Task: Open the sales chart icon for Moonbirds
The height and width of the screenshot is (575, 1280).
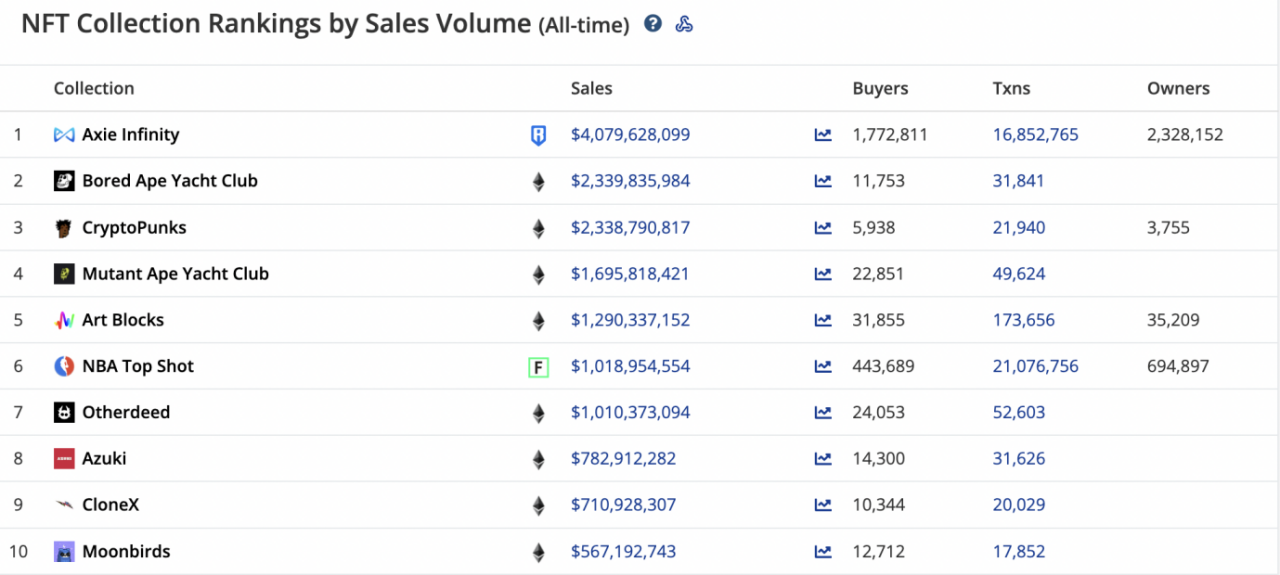Action: coord(823,552)
